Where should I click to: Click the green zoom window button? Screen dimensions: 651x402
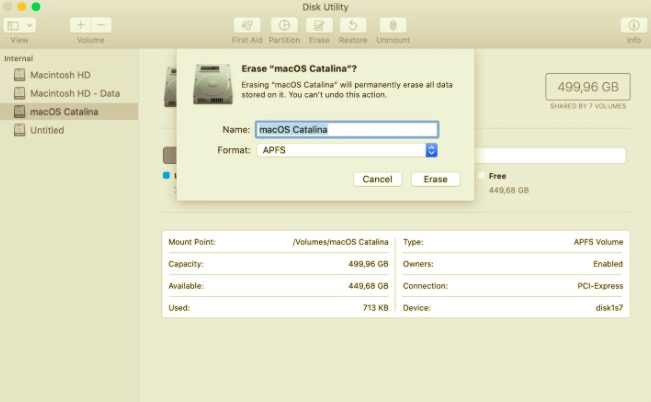(x=36, y=7)
